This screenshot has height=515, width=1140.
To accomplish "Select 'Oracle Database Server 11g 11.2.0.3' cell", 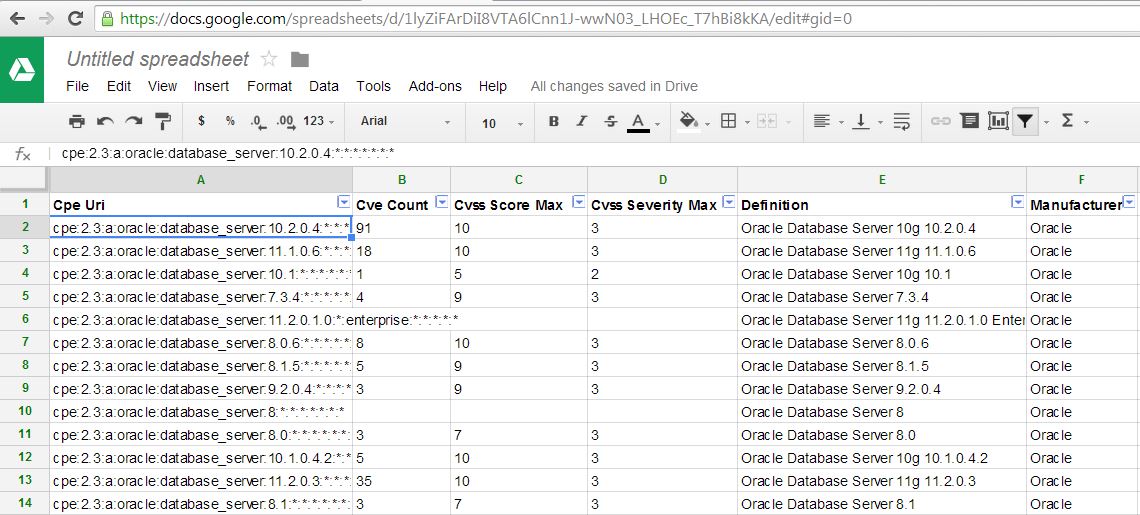I will [882, 481].
